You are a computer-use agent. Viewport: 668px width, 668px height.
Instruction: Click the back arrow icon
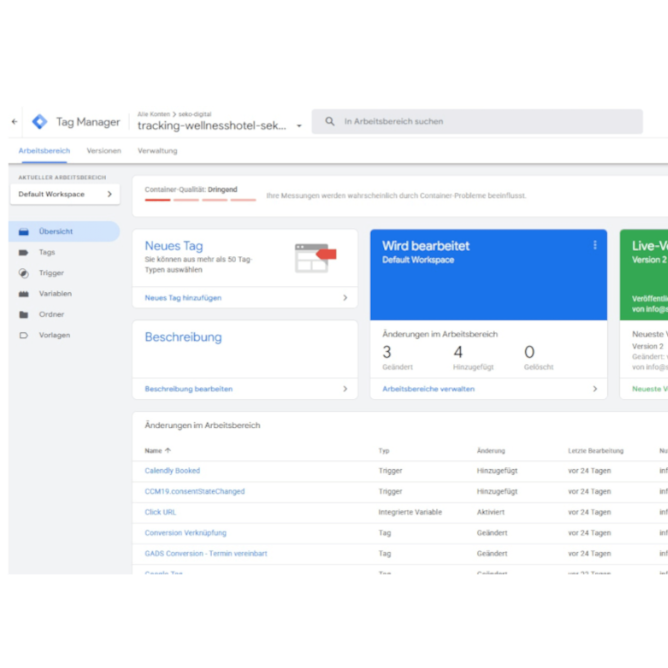[14, 122]
